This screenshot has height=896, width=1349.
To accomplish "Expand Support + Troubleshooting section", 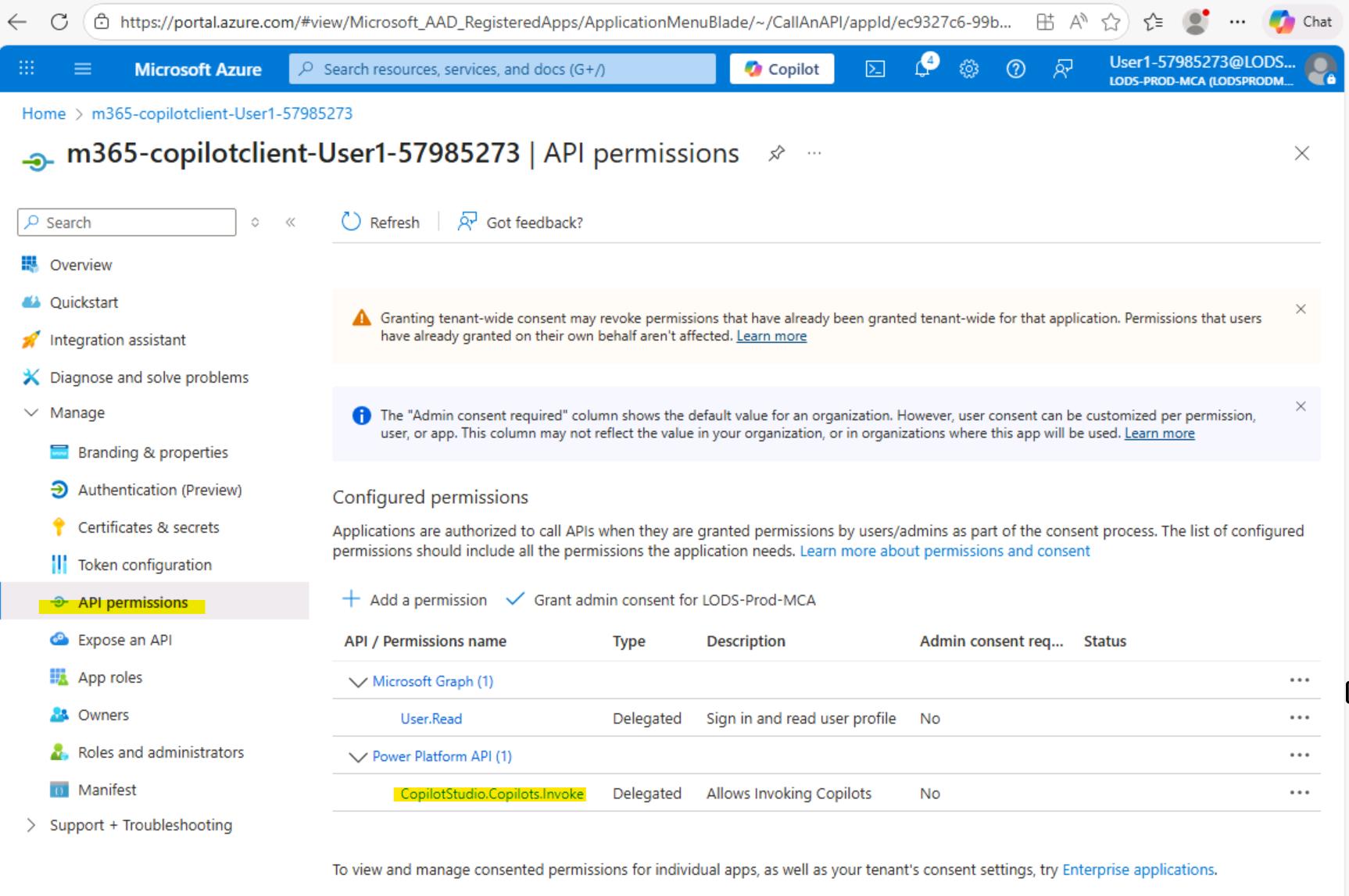I will coord(30,825).
